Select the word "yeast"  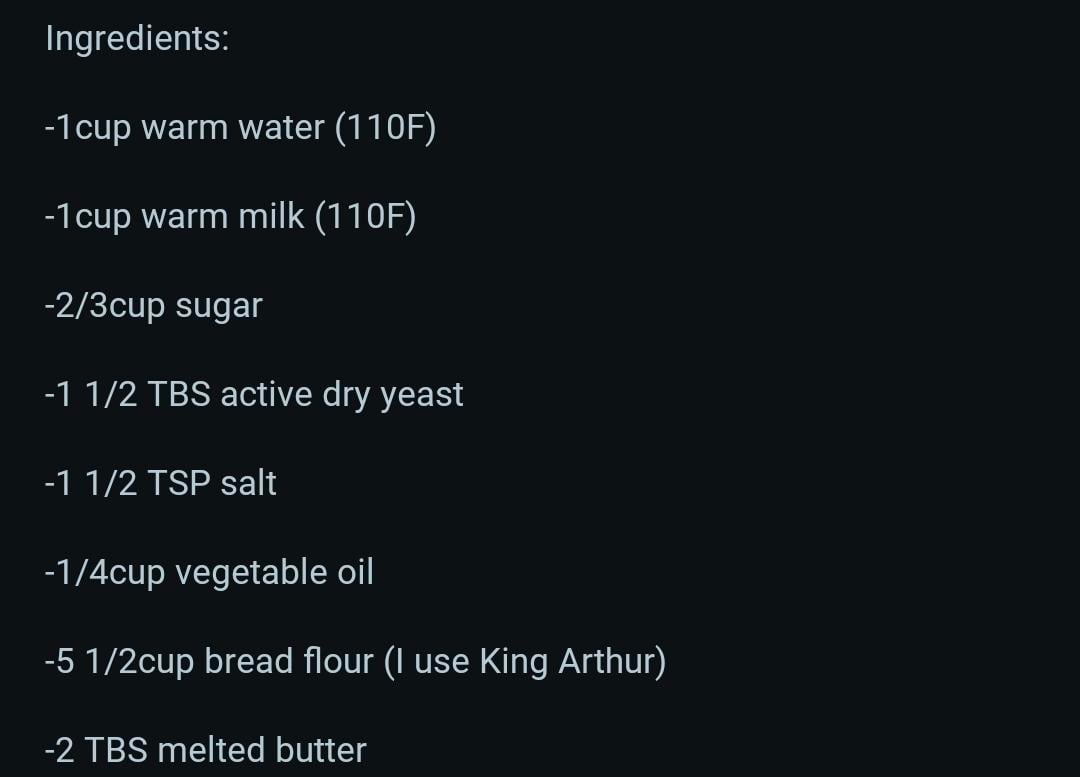pos(421,396)
